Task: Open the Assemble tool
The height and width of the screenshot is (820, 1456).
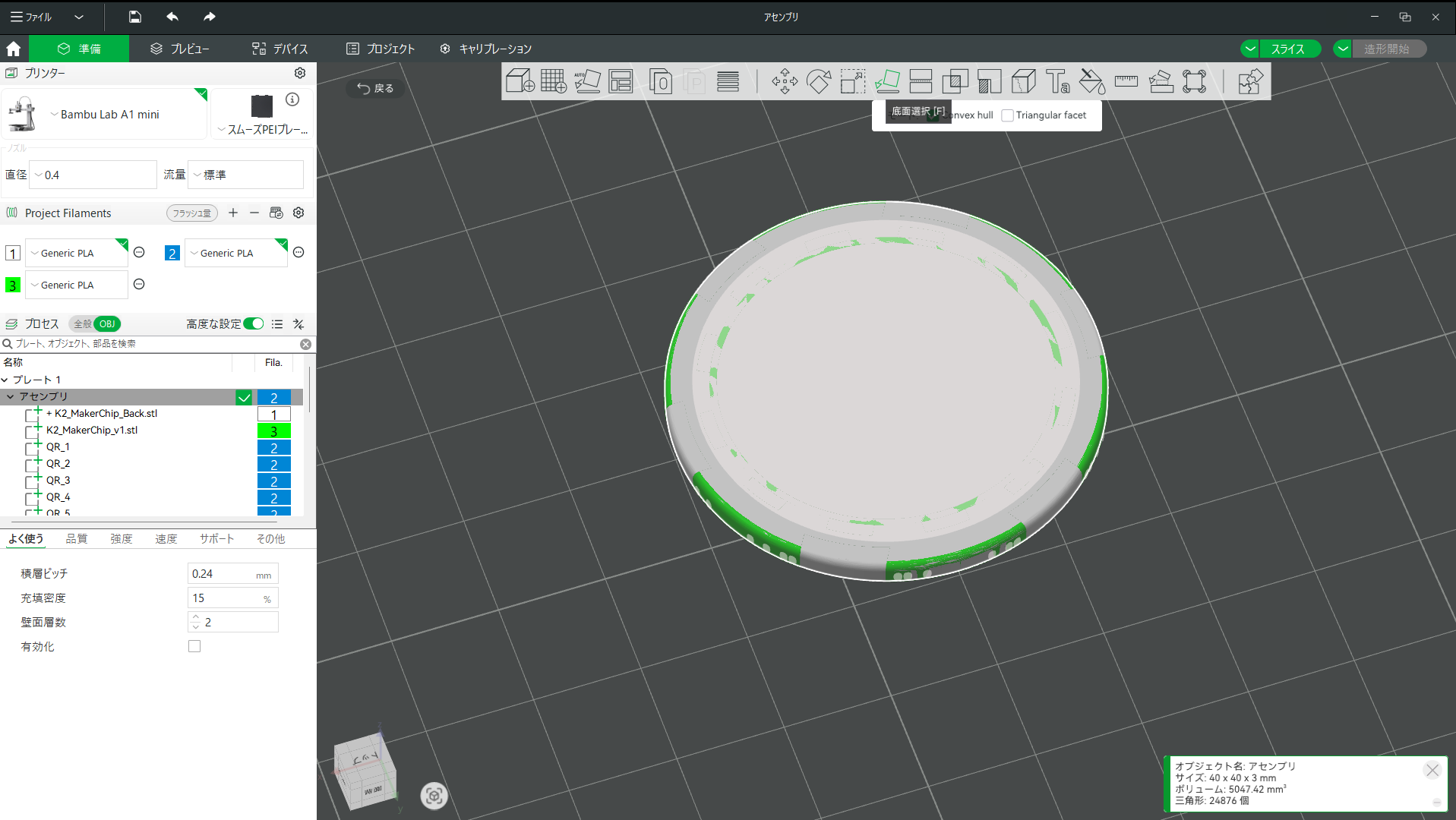Action: (x=1161, y=81)
